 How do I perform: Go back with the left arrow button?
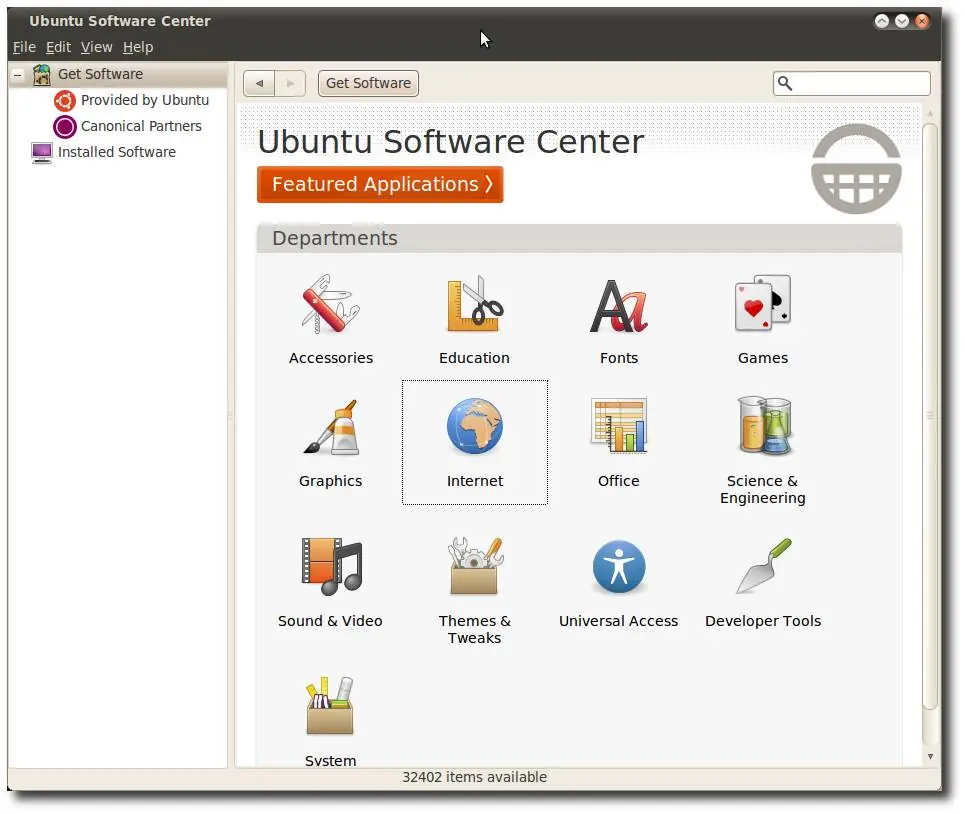pyautogui.click(x=259, y=83)
